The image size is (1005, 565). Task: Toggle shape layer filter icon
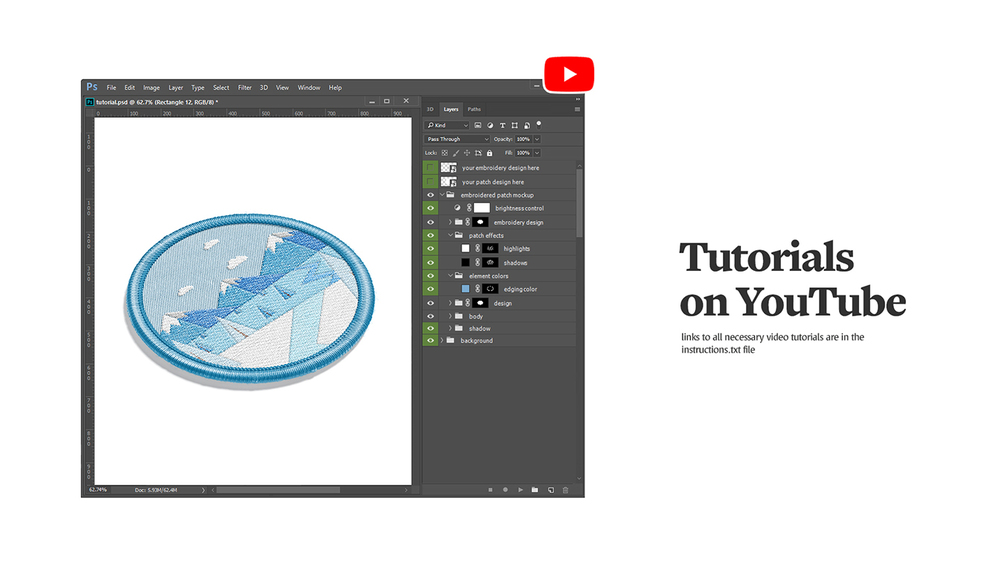[x=515, y=126]
